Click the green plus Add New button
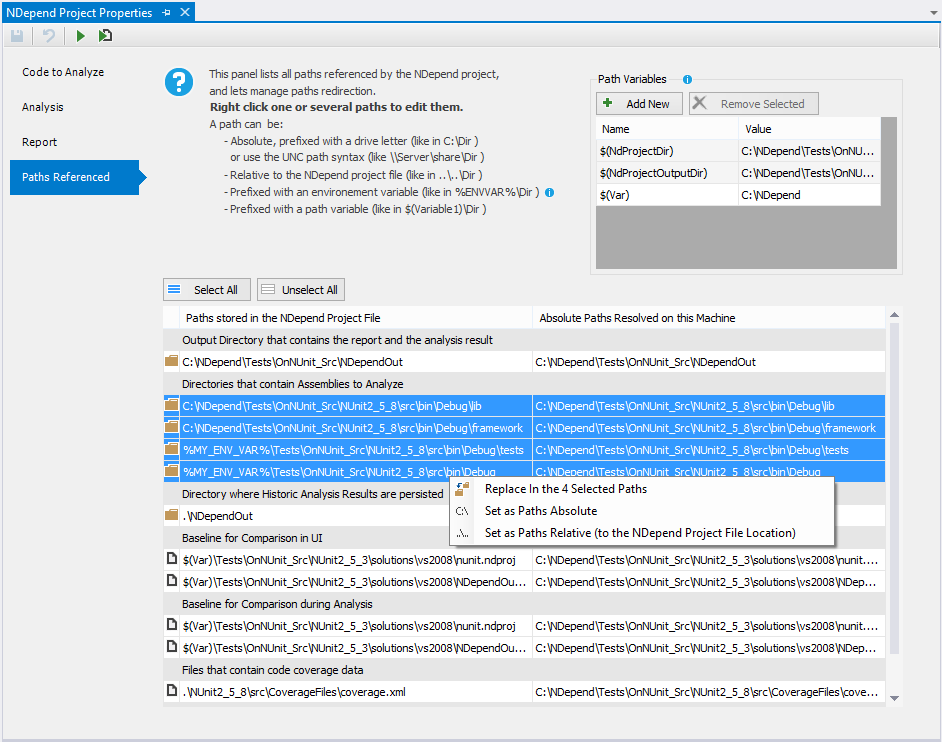The height and width of the screenshot is (742, 942). pyautogui.click(x=640, y=104)
